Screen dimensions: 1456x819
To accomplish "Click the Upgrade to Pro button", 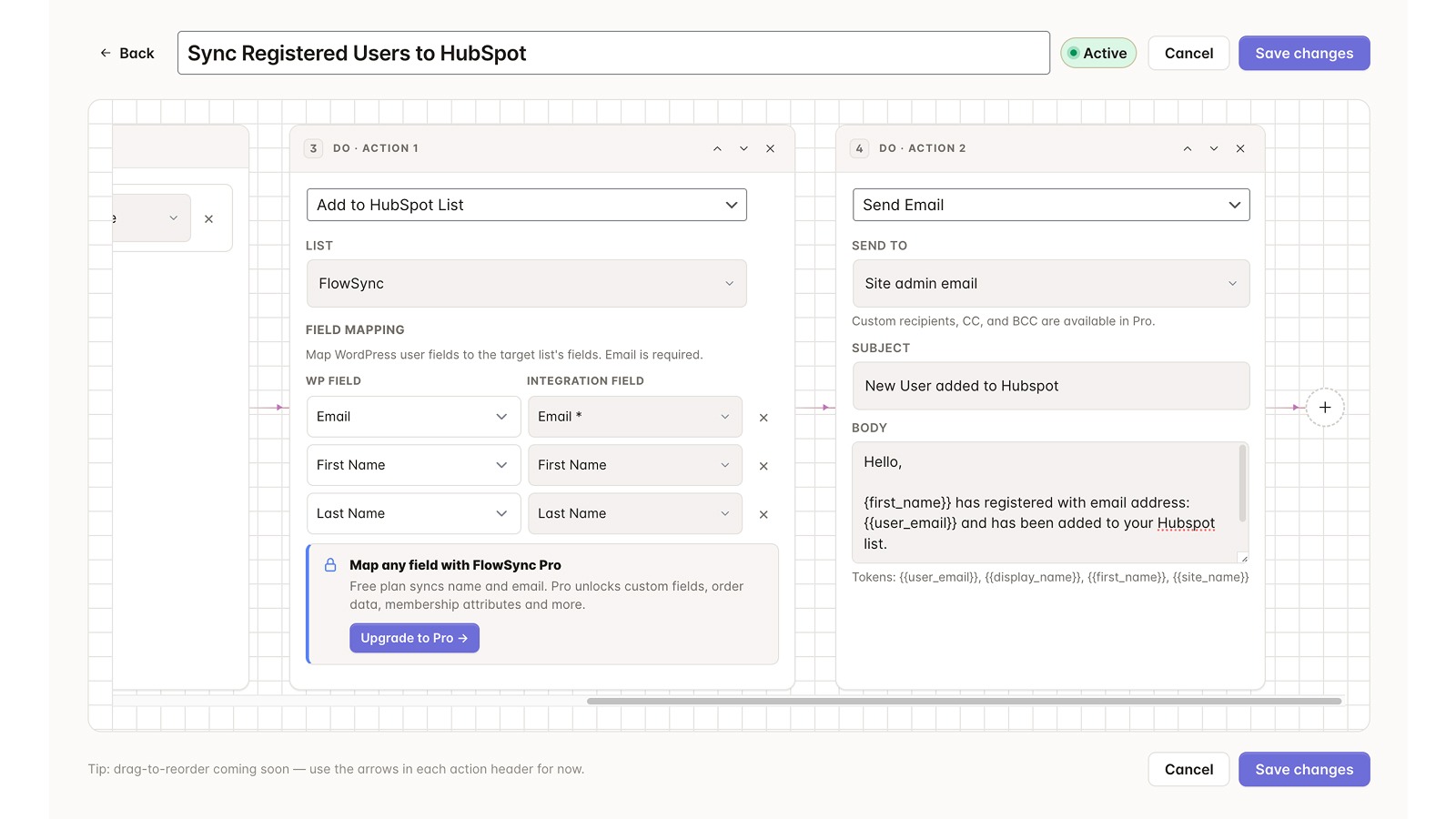I will point(414,638).
